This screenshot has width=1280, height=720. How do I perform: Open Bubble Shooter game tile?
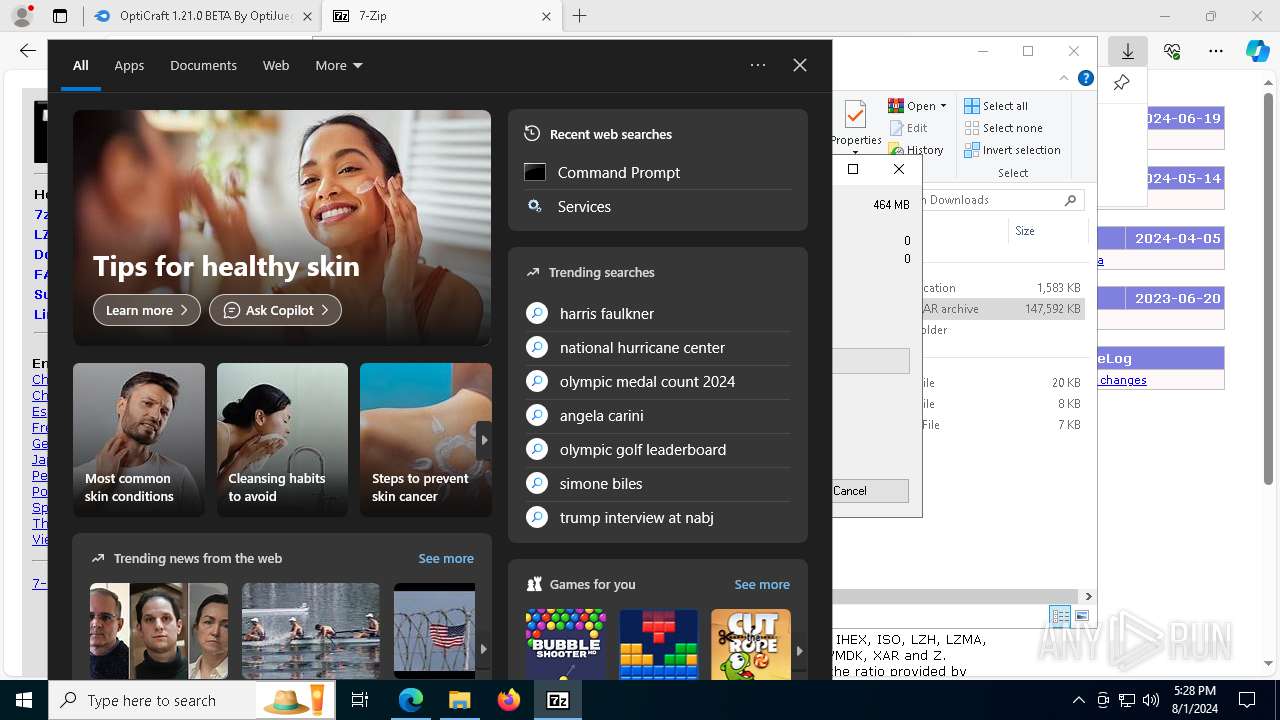(565, 644)
